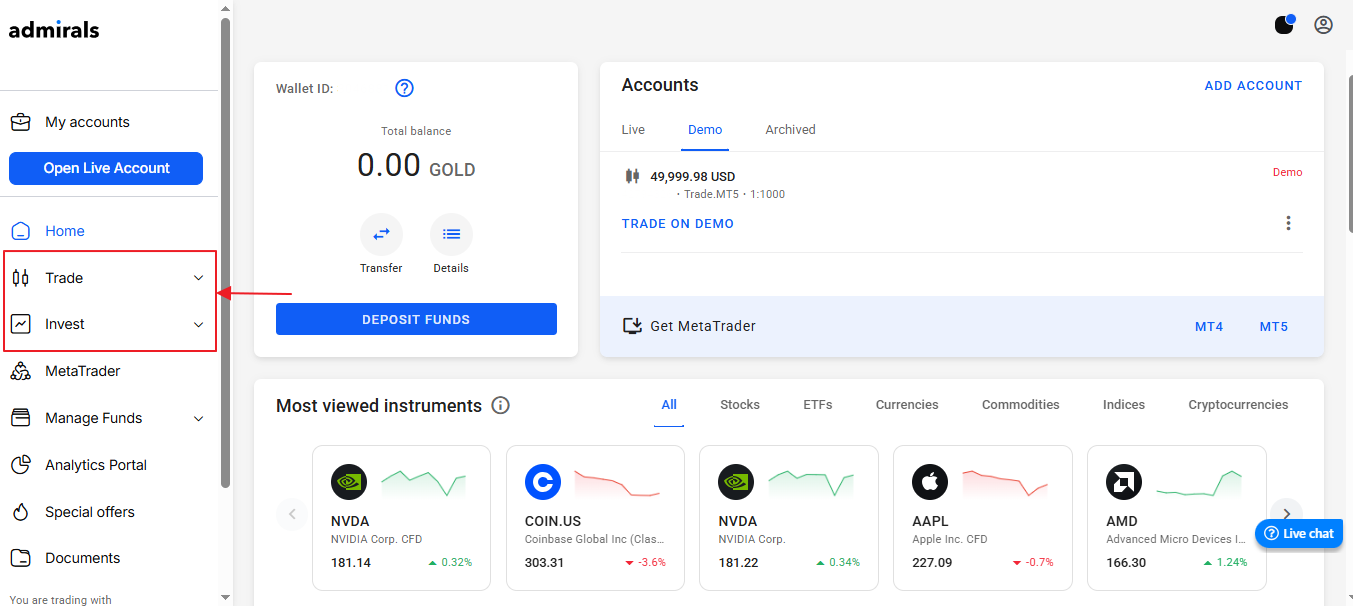Screen dimensions: 1353x606
Task: Click the Documents folder icon
Action: coord(20,558)
